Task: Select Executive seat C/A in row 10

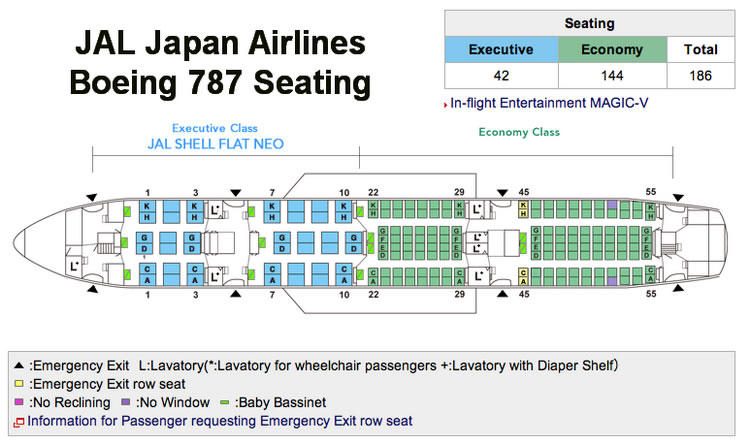Action: point(343,275)
